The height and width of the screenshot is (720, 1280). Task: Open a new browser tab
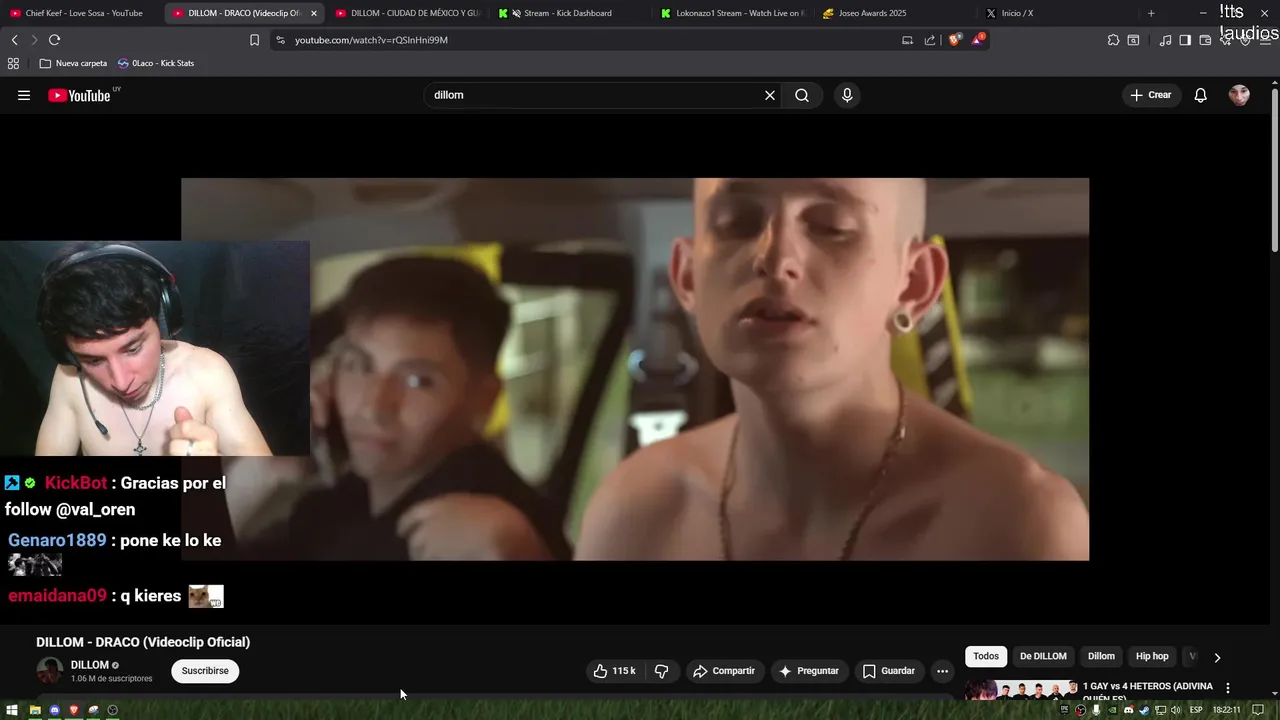[1151, 13]
